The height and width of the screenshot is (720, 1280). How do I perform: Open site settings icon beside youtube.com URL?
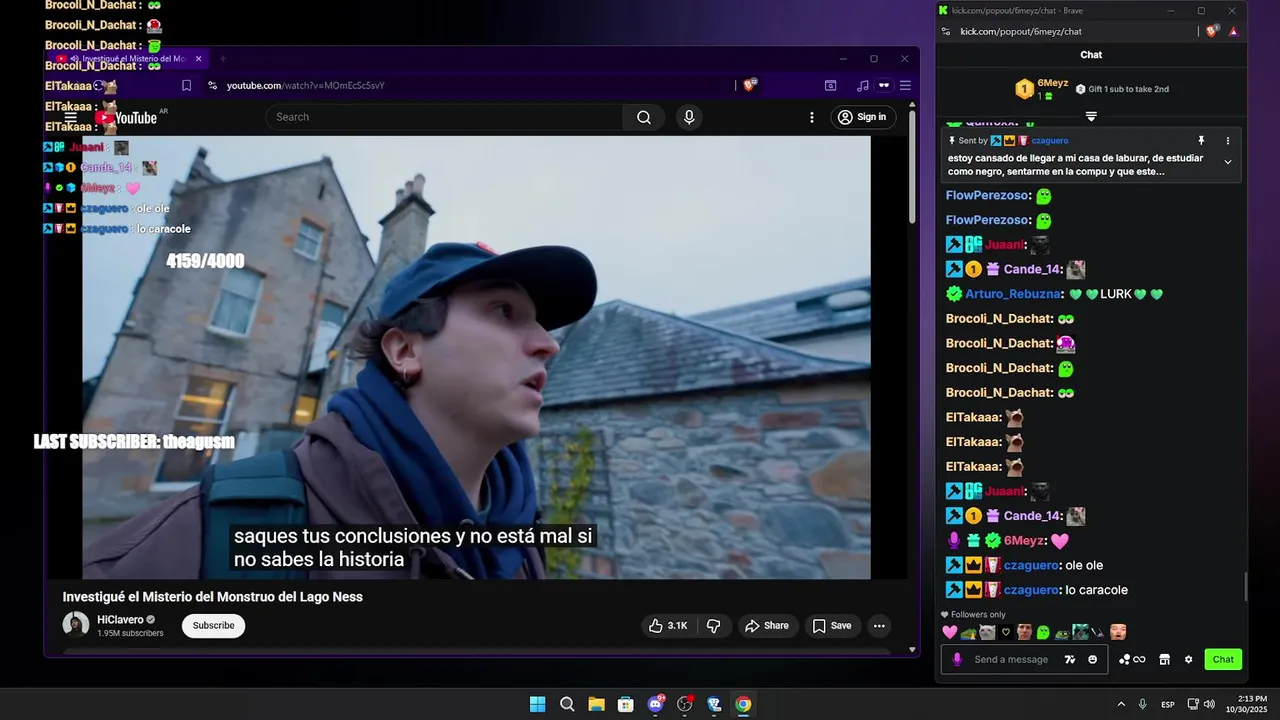click(x=212, y=85)
